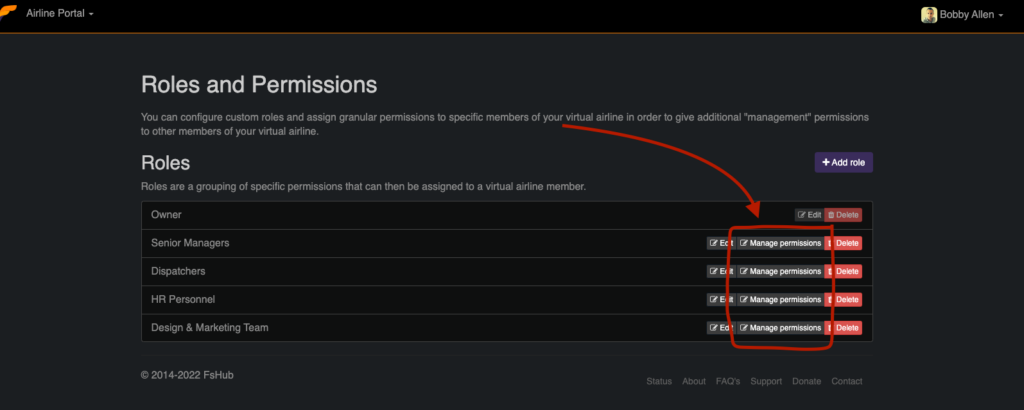Image resolution: width=1024 pixels, height=410 pixels.
Task: Manage permissions for Design & Marketing Team
Action: [x=780, y=328]
